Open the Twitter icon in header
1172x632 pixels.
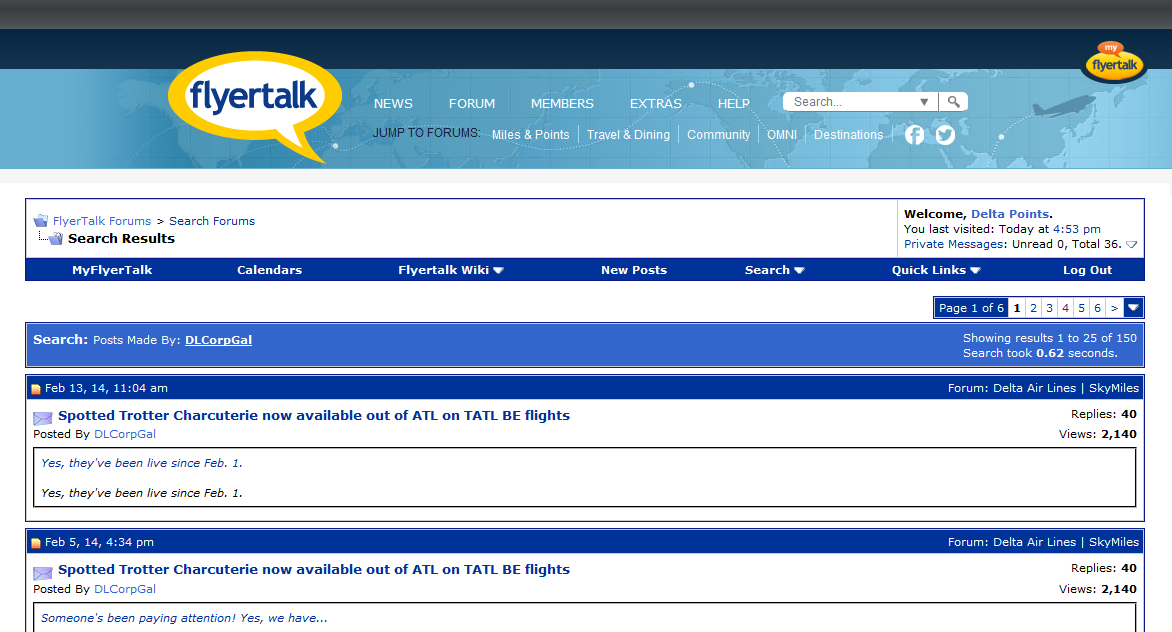coord(945,135)
